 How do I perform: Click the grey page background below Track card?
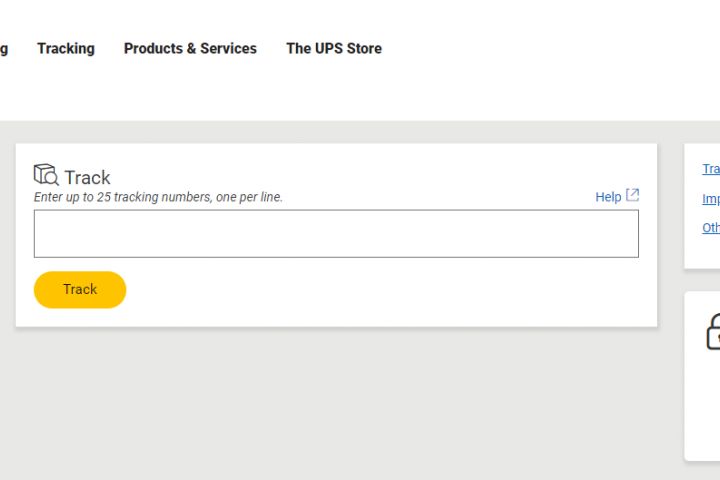tap(300, 400)
